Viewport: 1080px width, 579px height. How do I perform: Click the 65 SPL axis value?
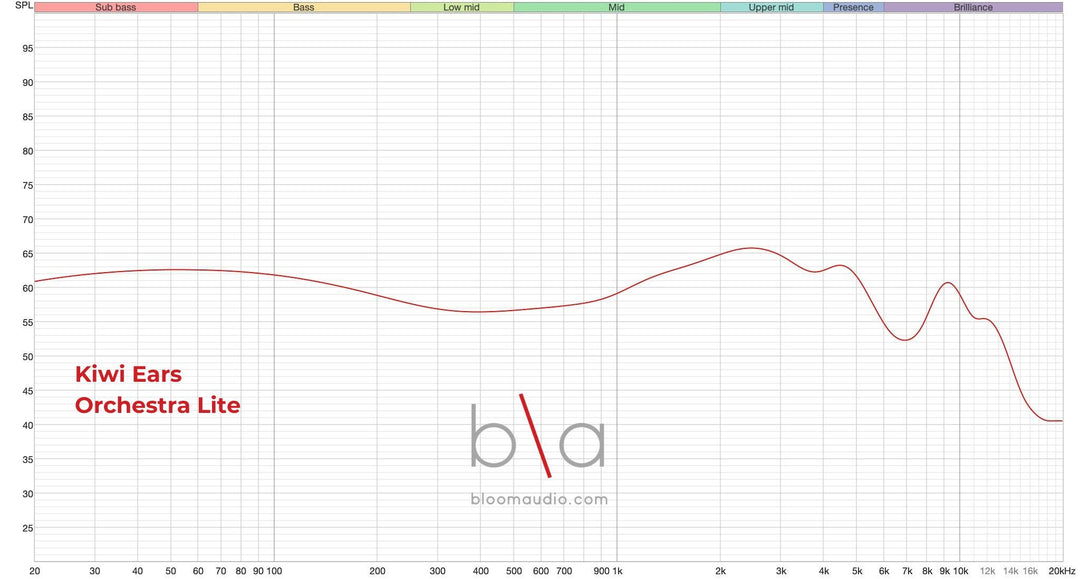28,254
